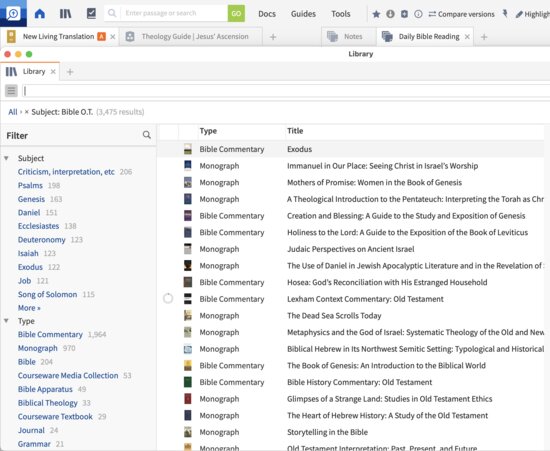This screenshot has height=451, width=550.
Task: Click the Daily Bible Reading tab icon
Action: click(x=387, y=36)
